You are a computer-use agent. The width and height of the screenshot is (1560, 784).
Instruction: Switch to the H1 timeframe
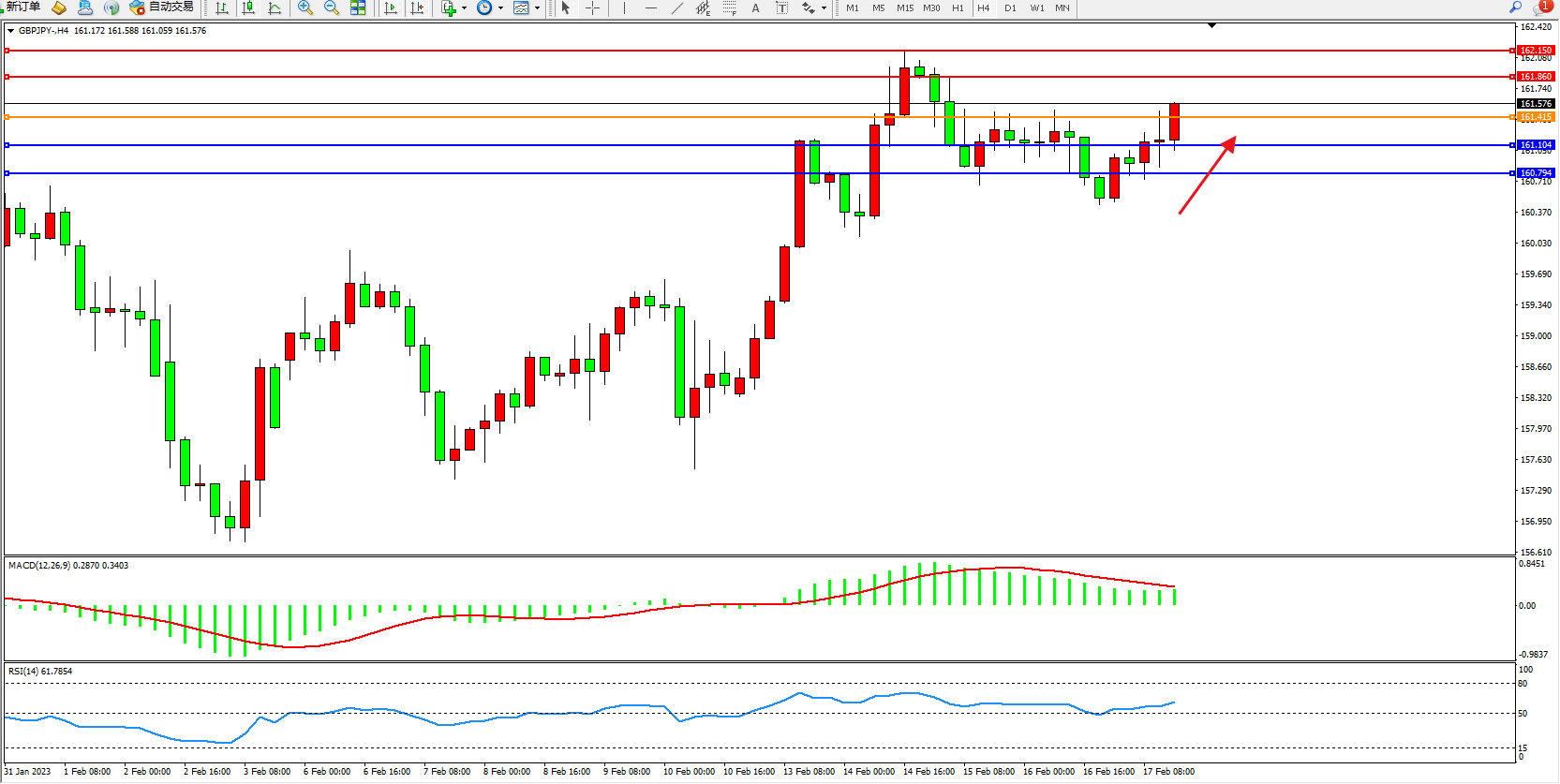coord(958,7)
